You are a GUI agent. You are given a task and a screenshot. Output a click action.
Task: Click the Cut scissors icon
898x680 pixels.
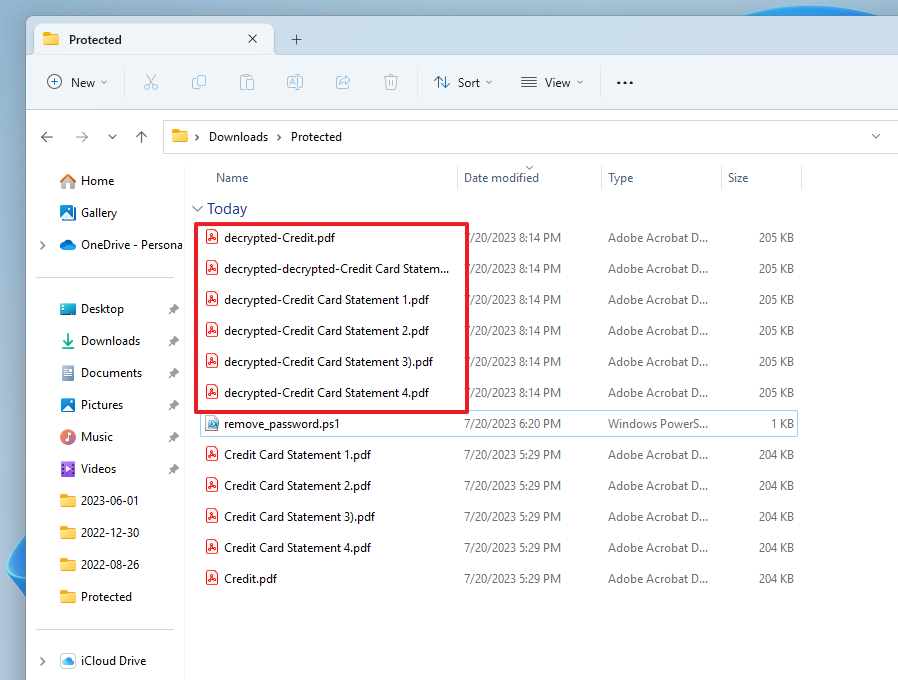pos(151,82)
